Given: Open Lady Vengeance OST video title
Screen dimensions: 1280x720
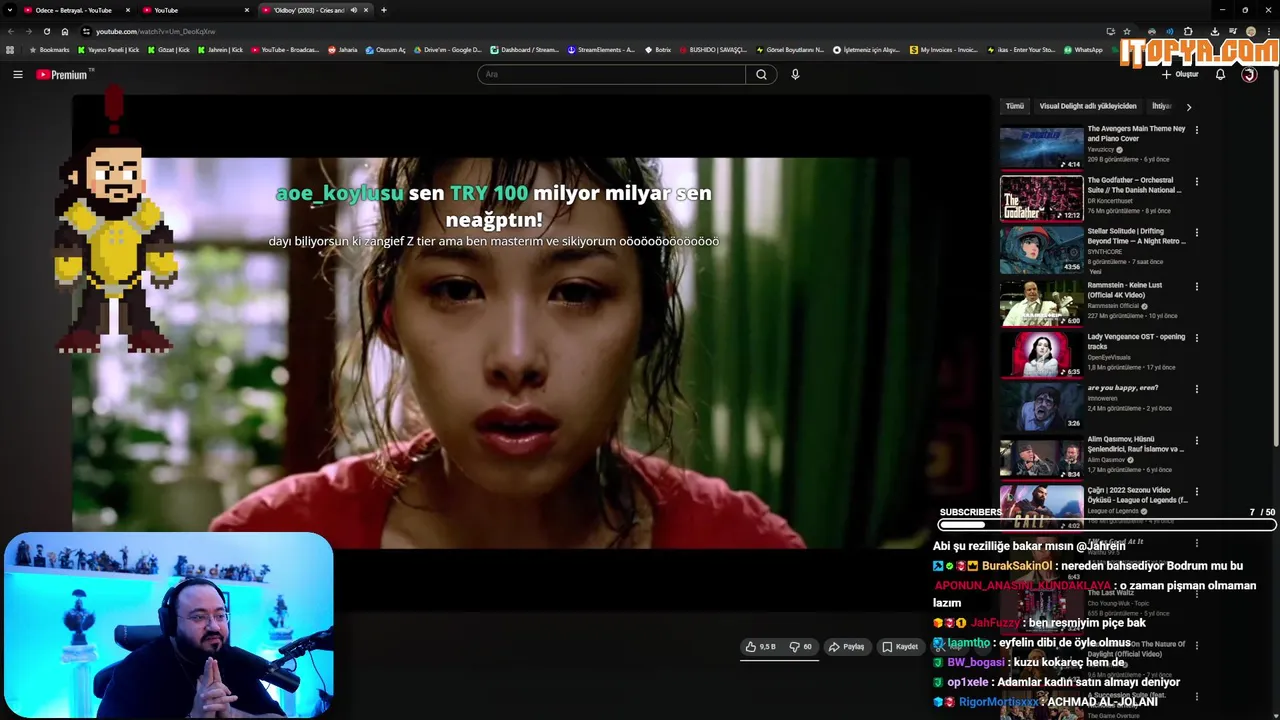Looking at the screenshot, I should [1136, 341].
